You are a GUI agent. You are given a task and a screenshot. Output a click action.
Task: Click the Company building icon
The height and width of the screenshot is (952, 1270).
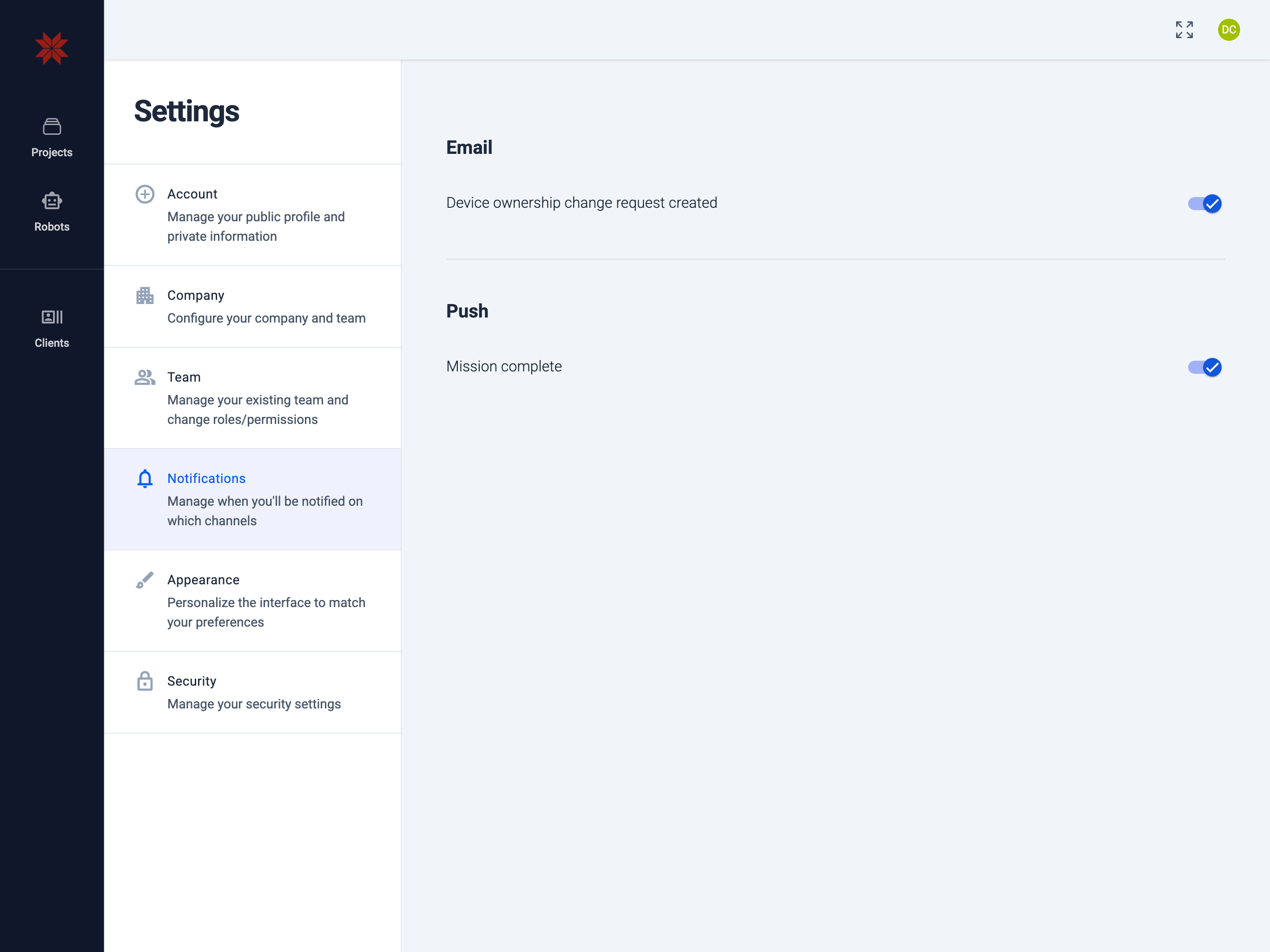click(145, 296)
